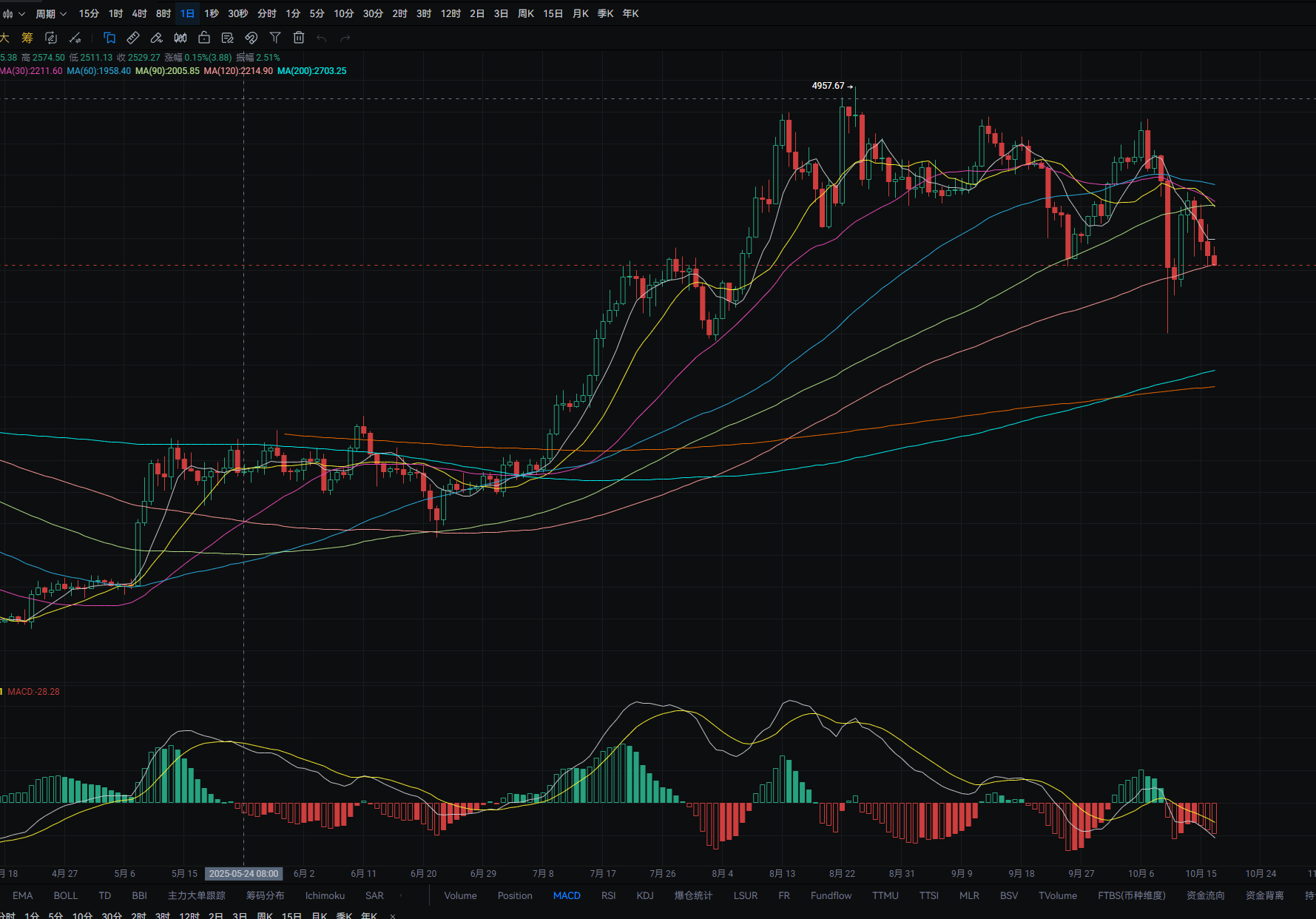This screenshot has width=1316, height=919.
Task: Open the chart type dropdown
Action: coord(13,13)
